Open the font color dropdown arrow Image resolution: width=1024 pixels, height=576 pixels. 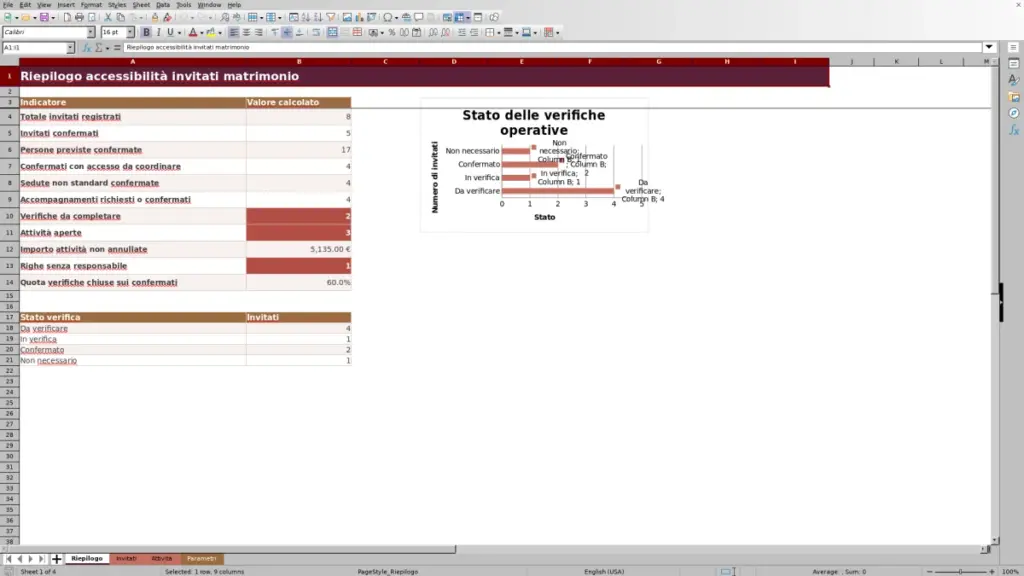click(202, 33)
